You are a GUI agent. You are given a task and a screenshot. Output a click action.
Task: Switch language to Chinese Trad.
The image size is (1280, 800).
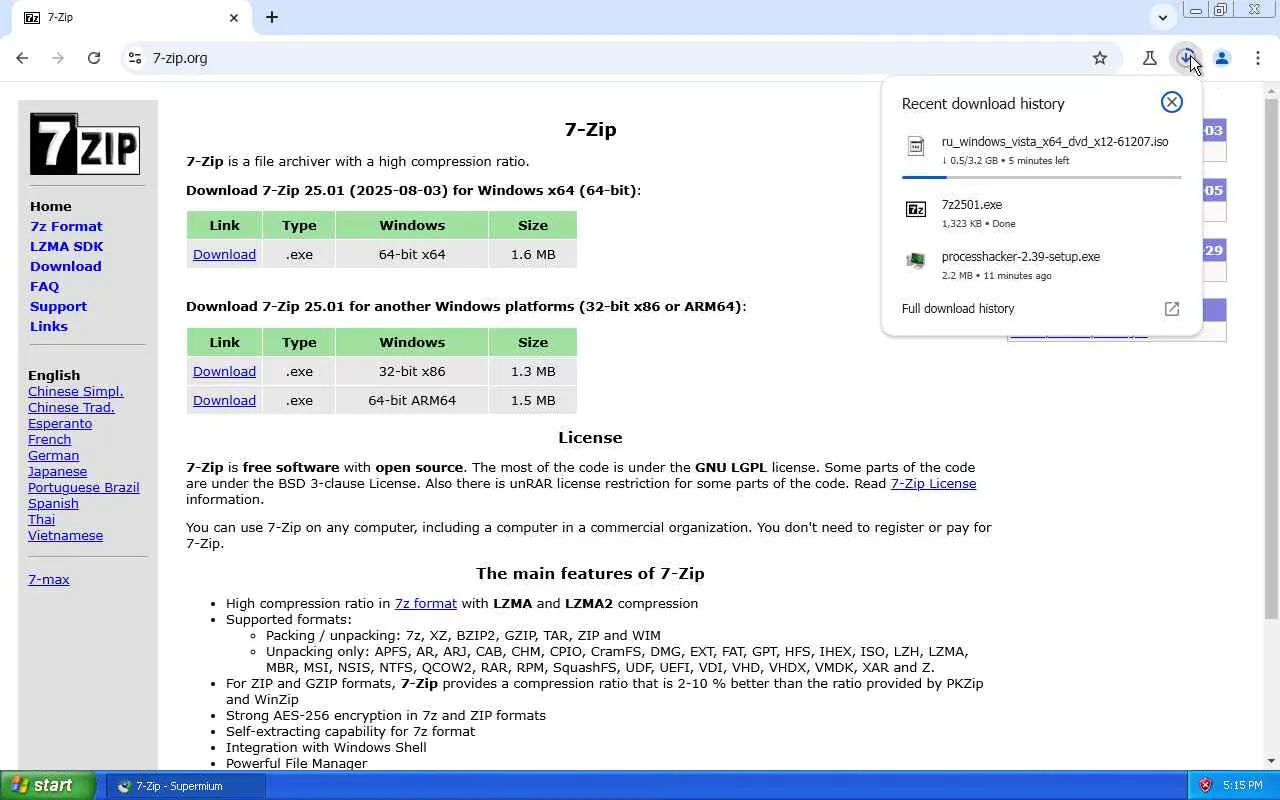tap(71, 407)
